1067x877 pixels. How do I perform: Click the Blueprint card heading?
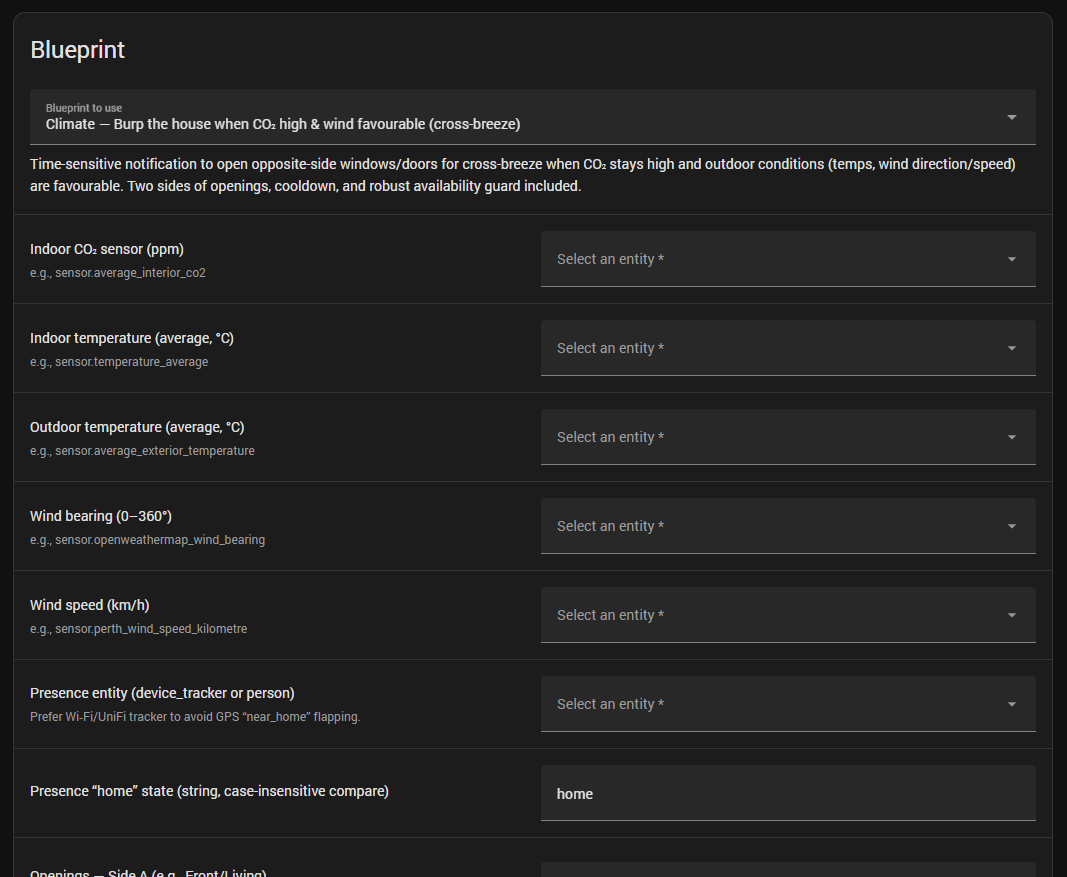click(x=78, y=50)
